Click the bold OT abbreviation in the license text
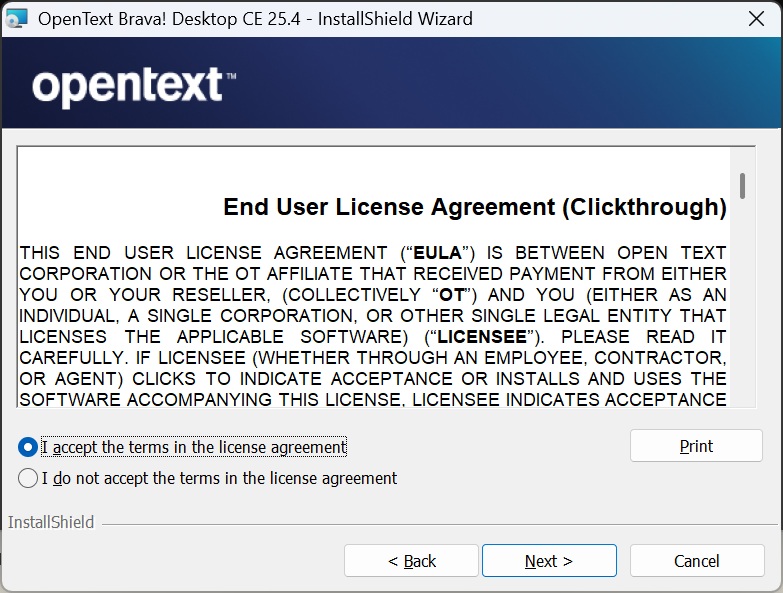 pos(452,295)
